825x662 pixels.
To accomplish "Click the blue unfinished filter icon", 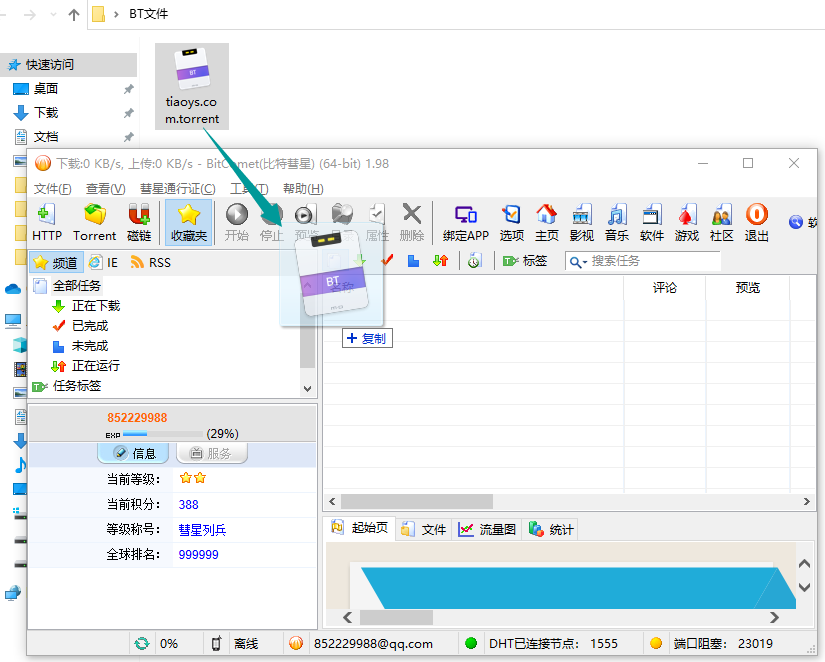I will coord(414,260).
